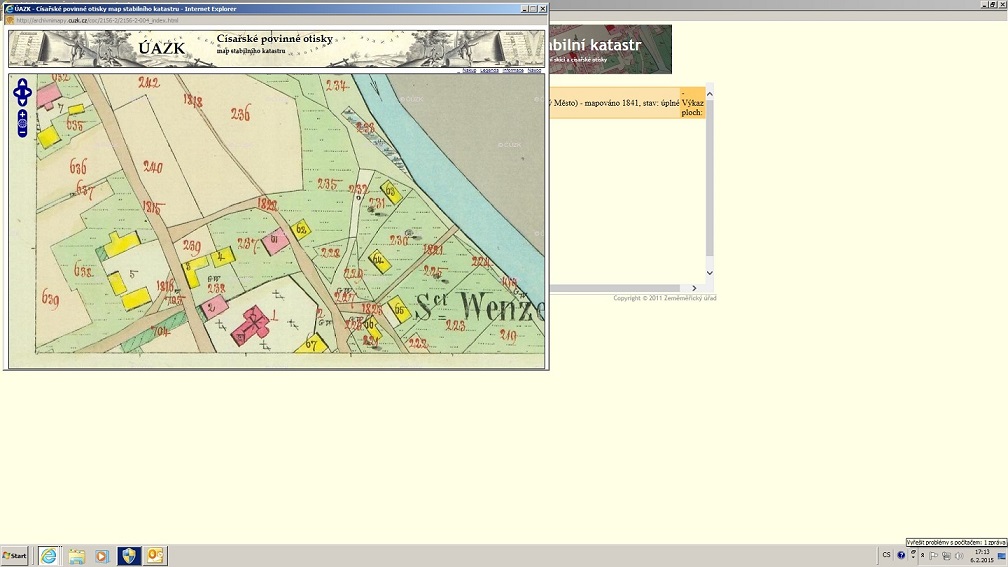The height and width of the screenshot is (567, 1008).
Task: Click the yellow building number 67
Action: [x=312, y=344]
